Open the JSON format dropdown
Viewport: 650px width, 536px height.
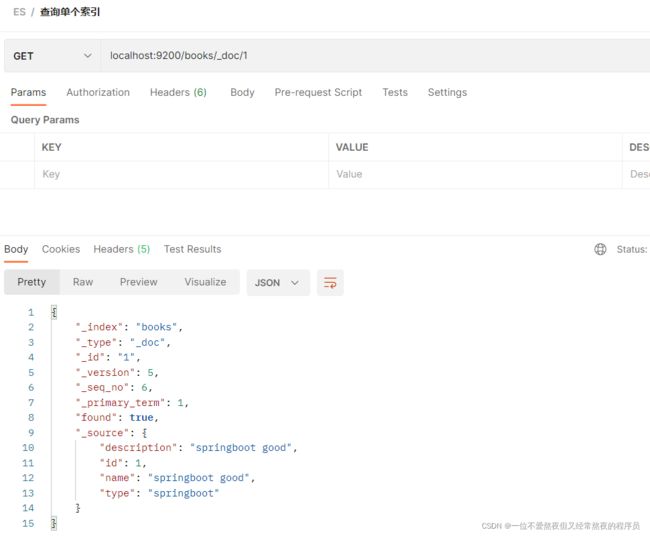(278, 283)
